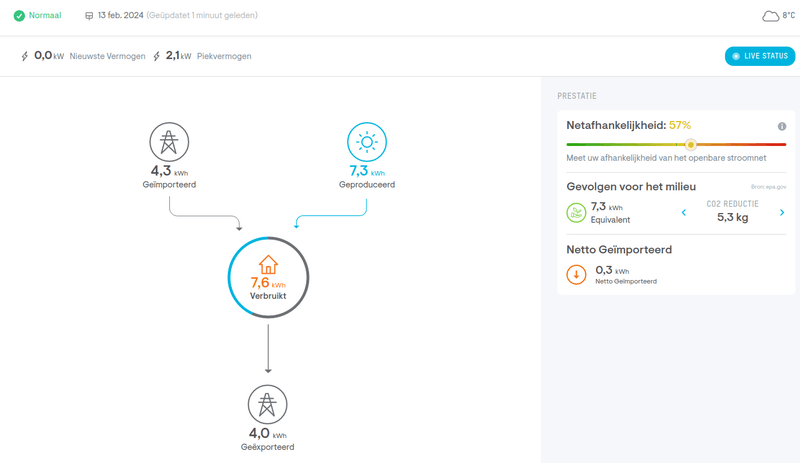
Task: Click the Normaal status label
Action: tap(45, 15)
